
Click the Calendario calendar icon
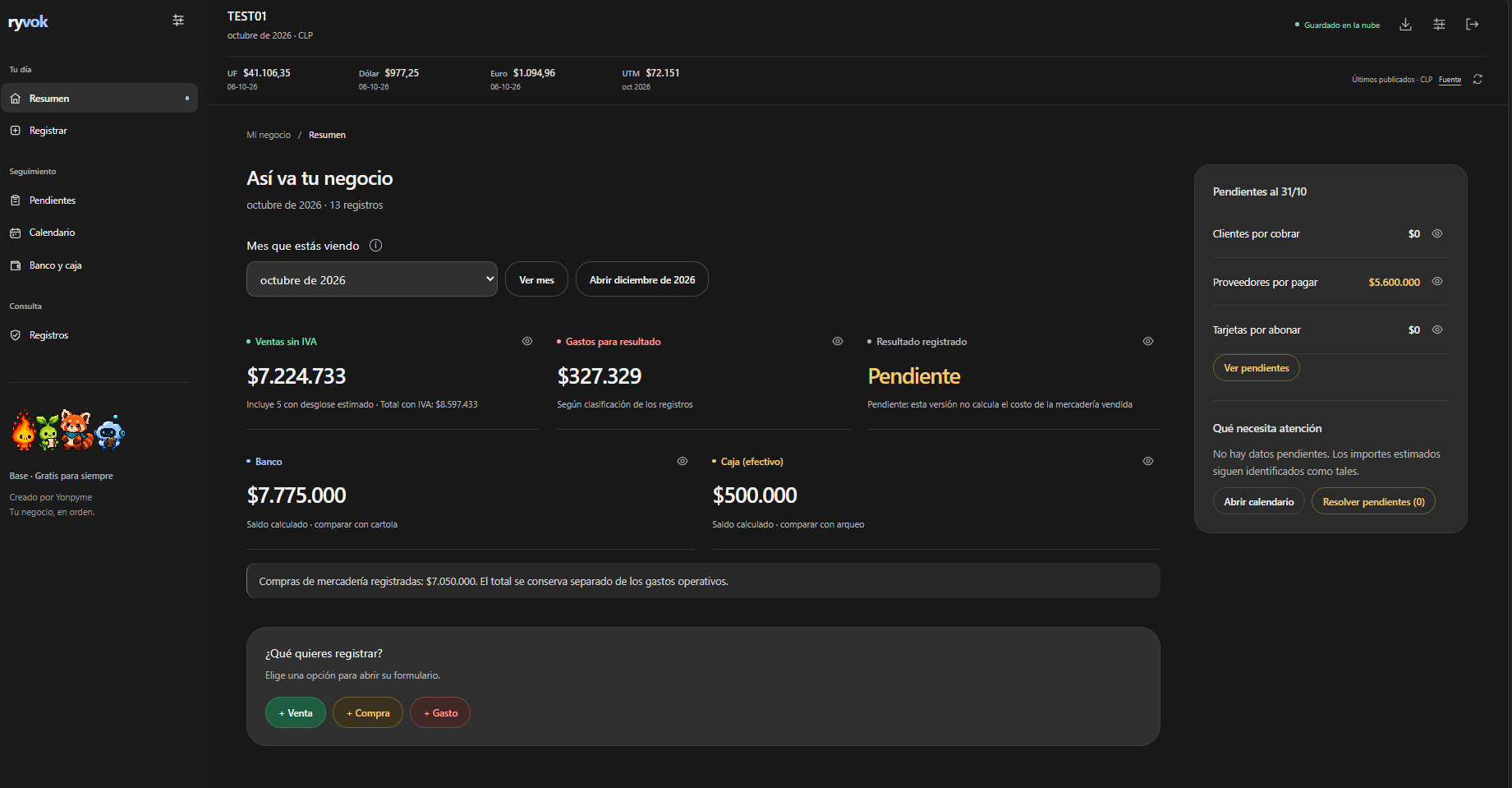point(16,233)
